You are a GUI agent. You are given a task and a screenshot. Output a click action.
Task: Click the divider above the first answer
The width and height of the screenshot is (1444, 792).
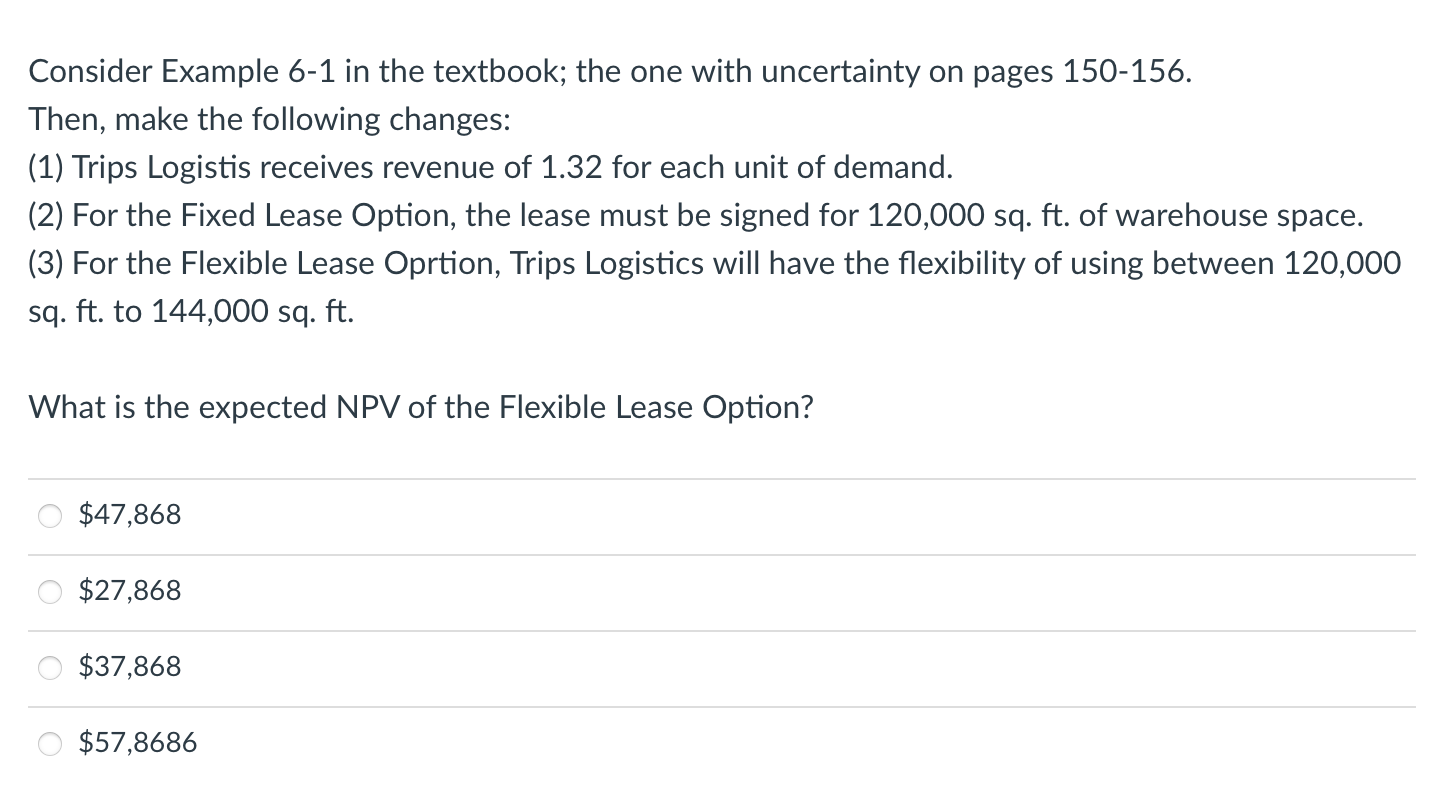722,477
